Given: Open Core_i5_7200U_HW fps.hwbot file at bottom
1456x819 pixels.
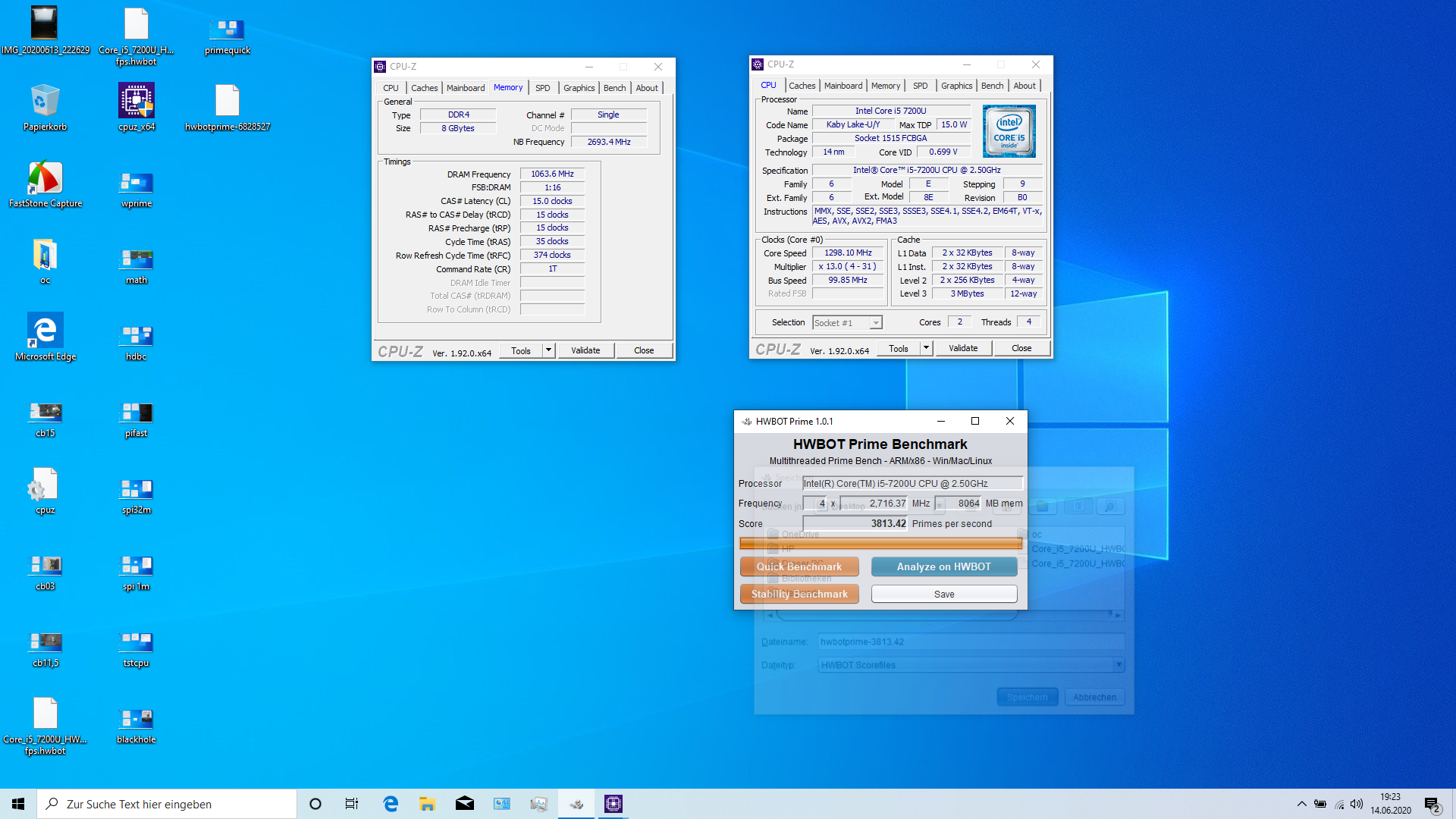Looking at the screenshot, I should pyautogui.click(x=45, y=726).
